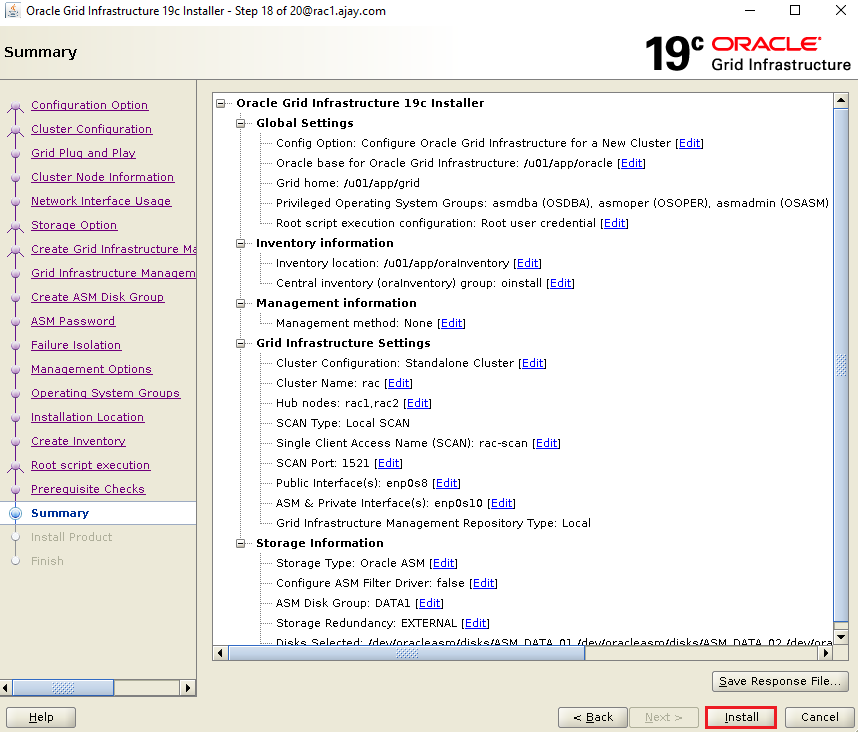The height and width of the screenshot is (732, 858).
Task: Collapse the Grid Infrastructure Settings section
Action: 240,344
